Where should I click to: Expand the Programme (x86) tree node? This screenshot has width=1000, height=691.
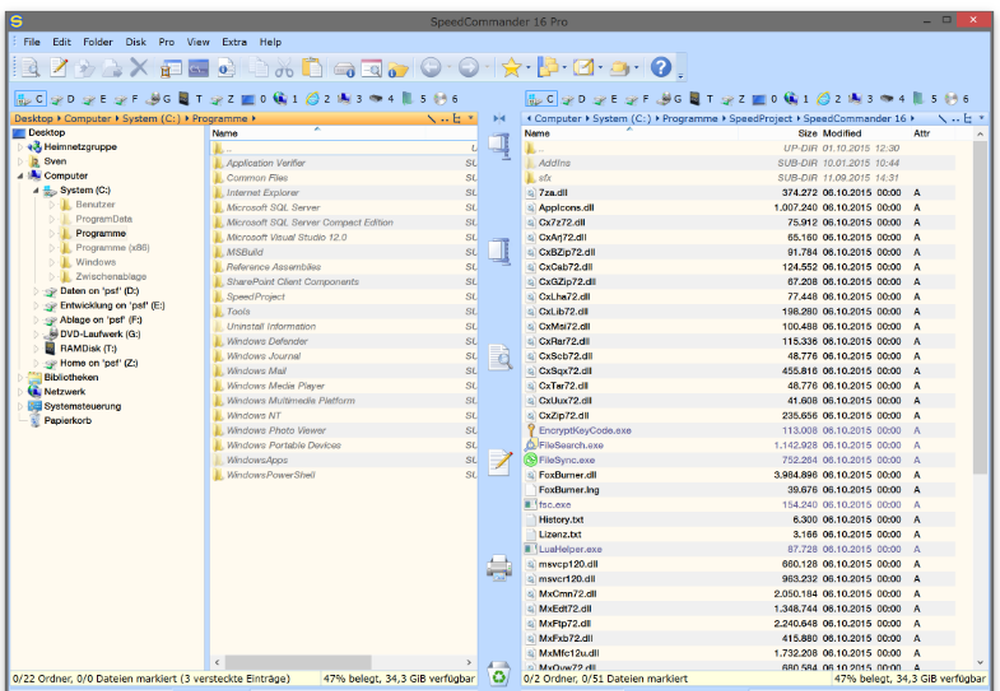click(x=52, y=248)
